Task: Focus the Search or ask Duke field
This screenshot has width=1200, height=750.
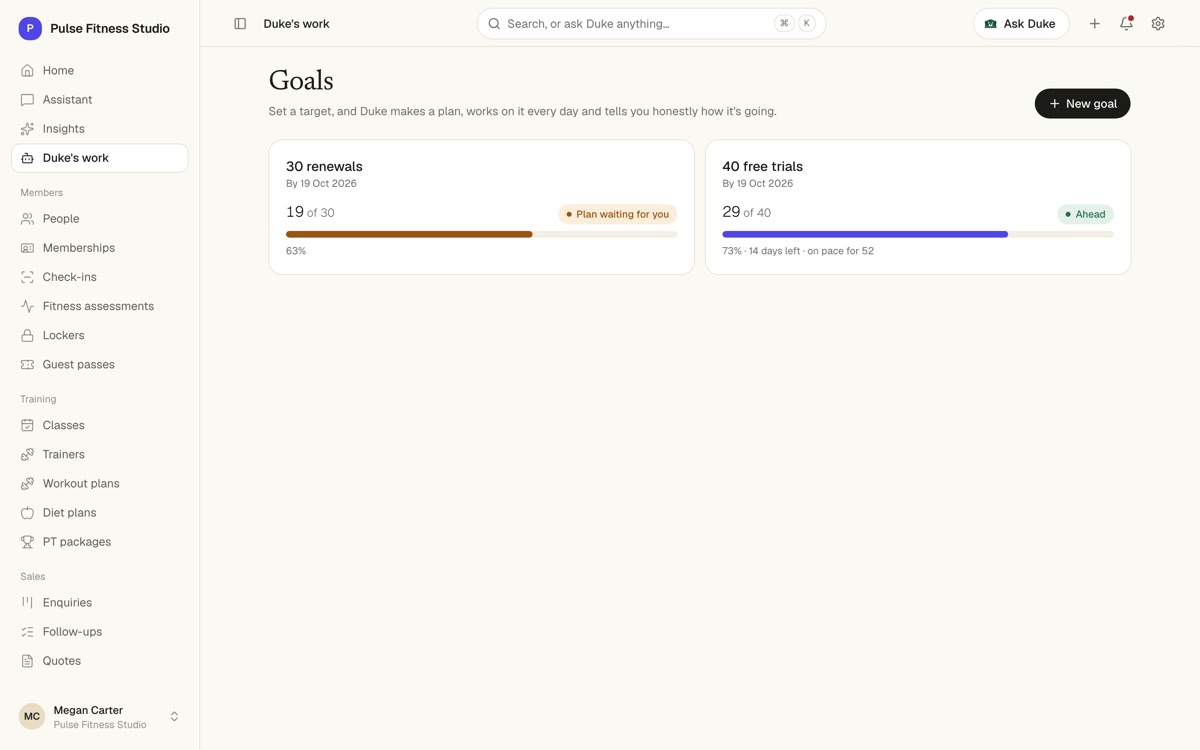Action: [651, 24]
